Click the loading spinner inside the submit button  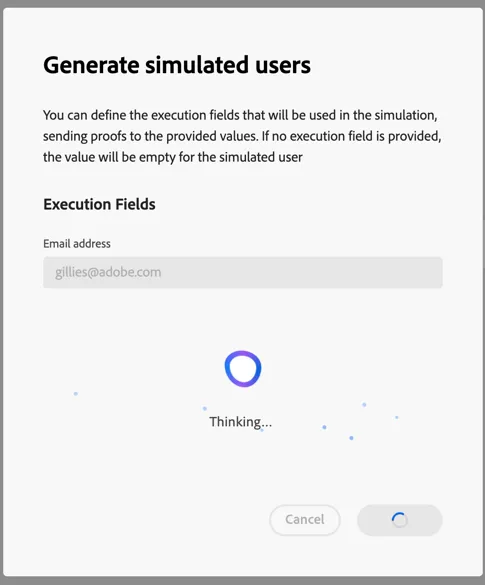click(x=400, y=520)
